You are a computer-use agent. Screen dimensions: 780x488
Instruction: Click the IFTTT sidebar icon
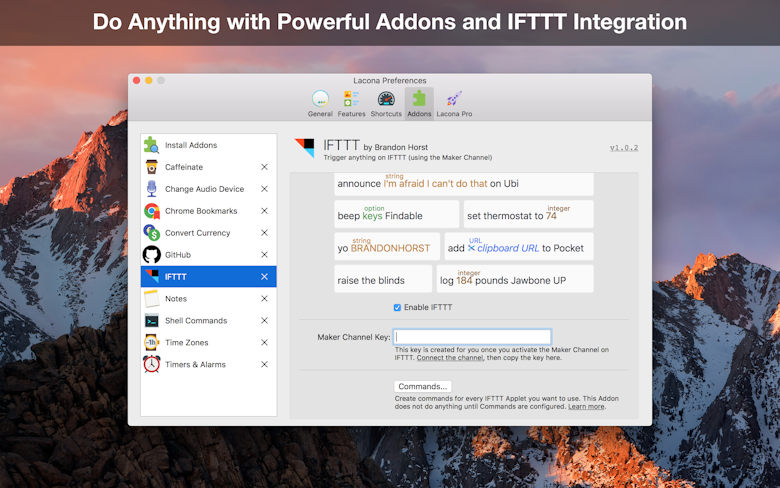pyautogui.click(x=152, y=277)
